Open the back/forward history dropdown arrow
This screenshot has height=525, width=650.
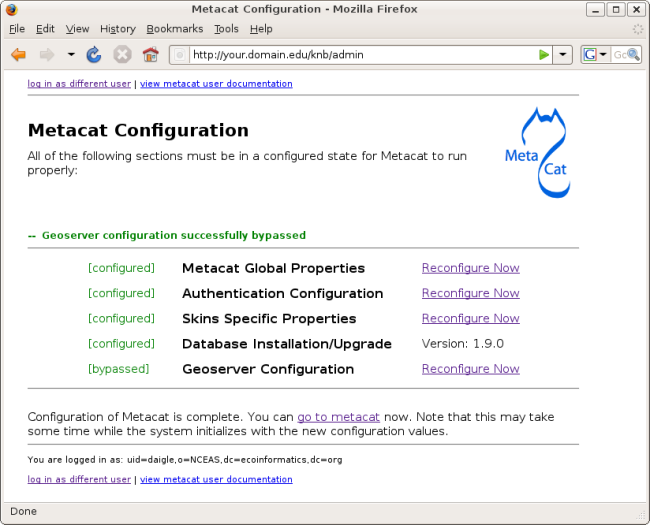(71, 54)
